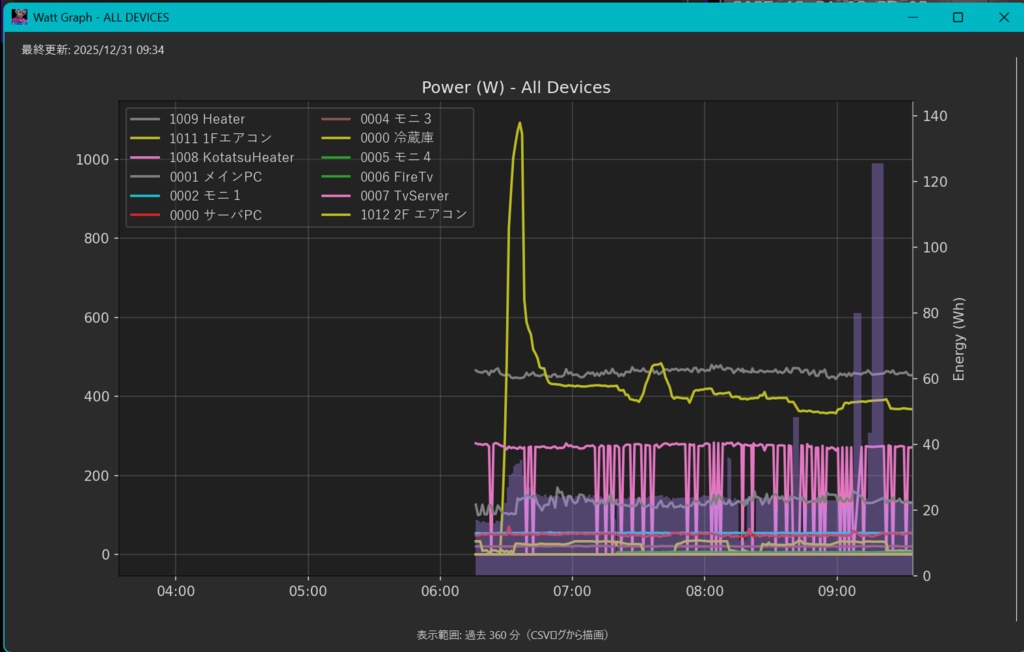
Task: Click the 09:00 time axis label
Action: point(837,591)
